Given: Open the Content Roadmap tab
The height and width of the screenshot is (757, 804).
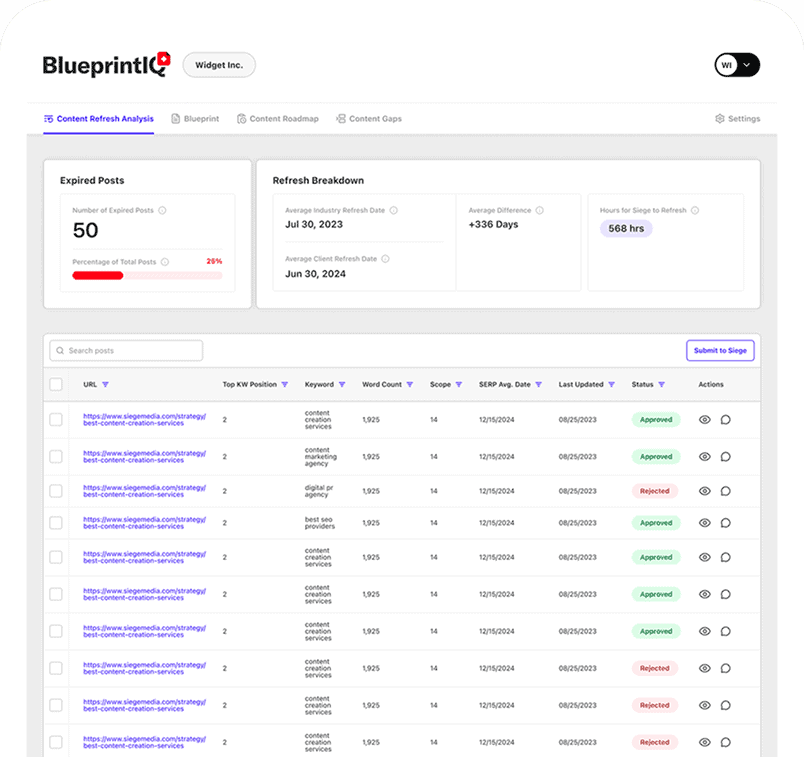Looking at the screenshot, I should click(277, 119).
